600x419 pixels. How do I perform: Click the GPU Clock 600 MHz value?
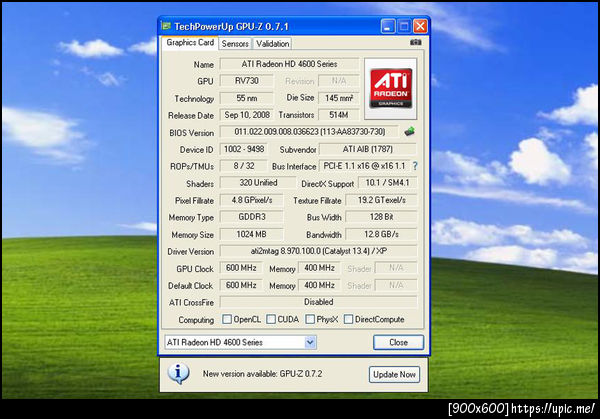click(x=241, y=268)
